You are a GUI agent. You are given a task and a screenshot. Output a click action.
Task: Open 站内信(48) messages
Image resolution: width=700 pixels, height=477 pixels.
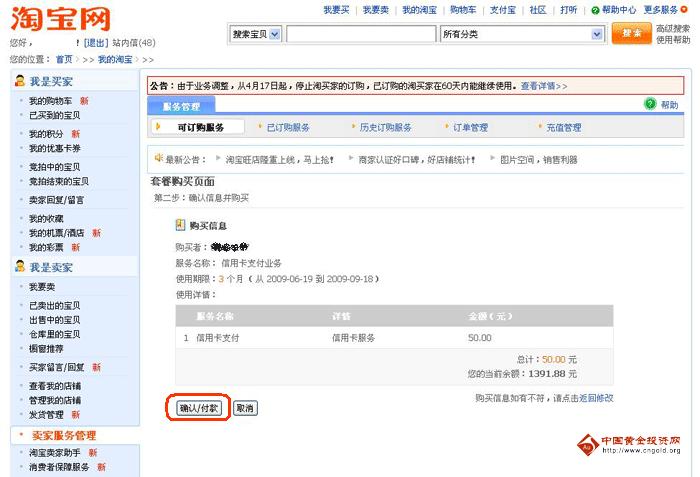click(134, 43)
